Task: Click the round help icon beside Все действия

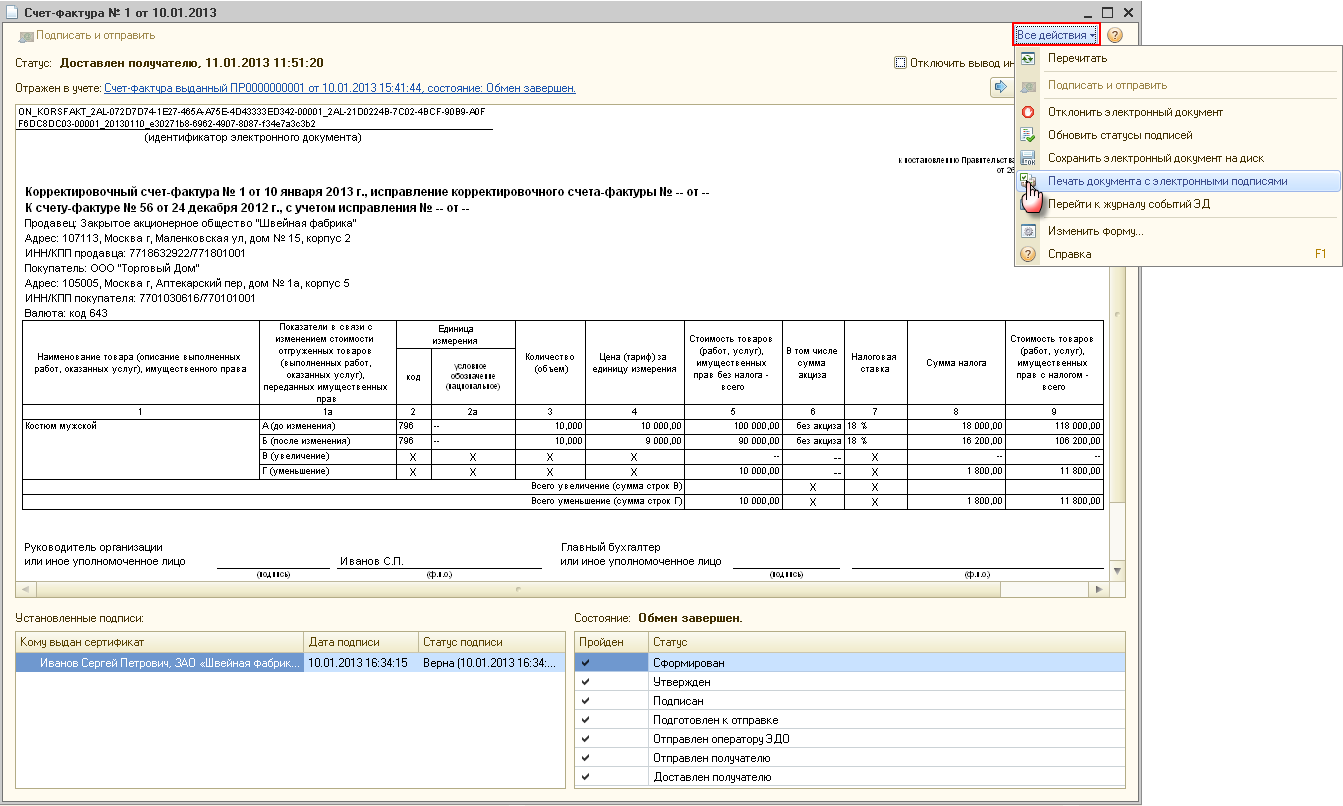Action: coord(1115,35)
